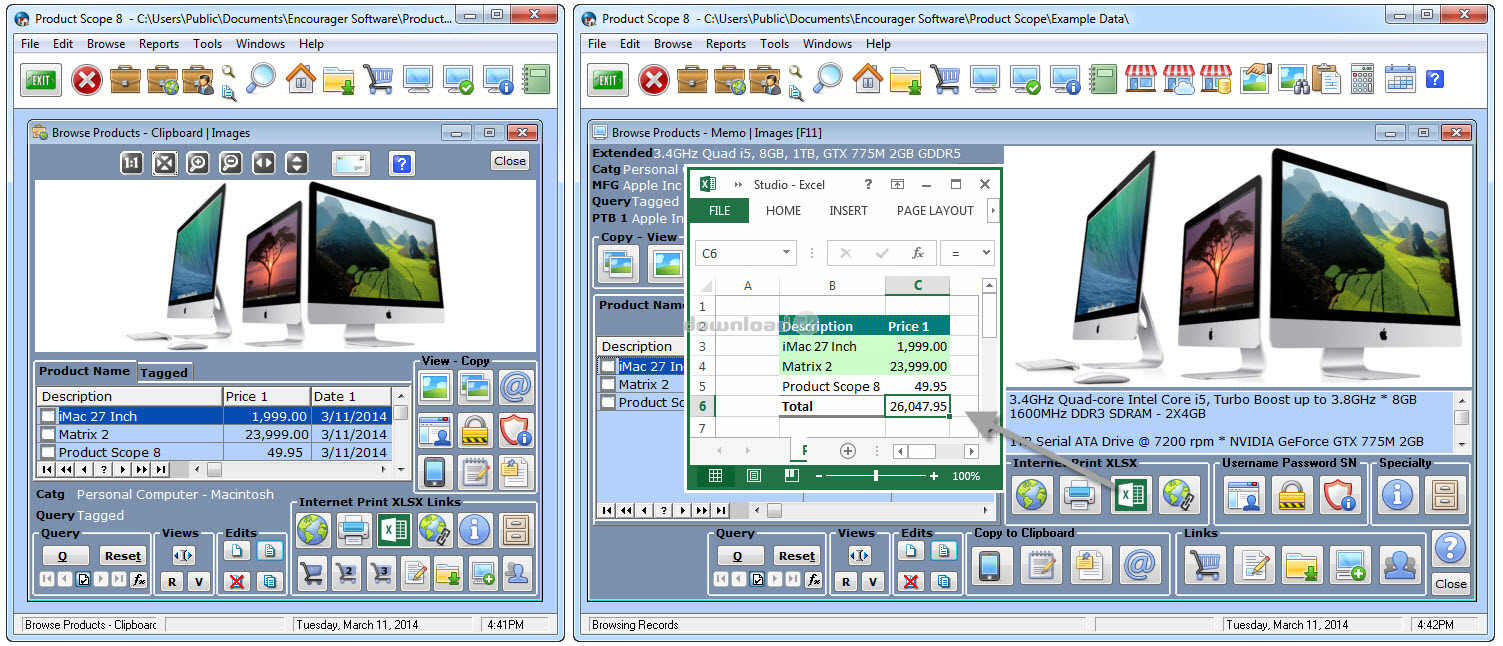The image size is (1503, 646).
Task: Click the Price 1 column header in Clipboard window
Action: 265,396
